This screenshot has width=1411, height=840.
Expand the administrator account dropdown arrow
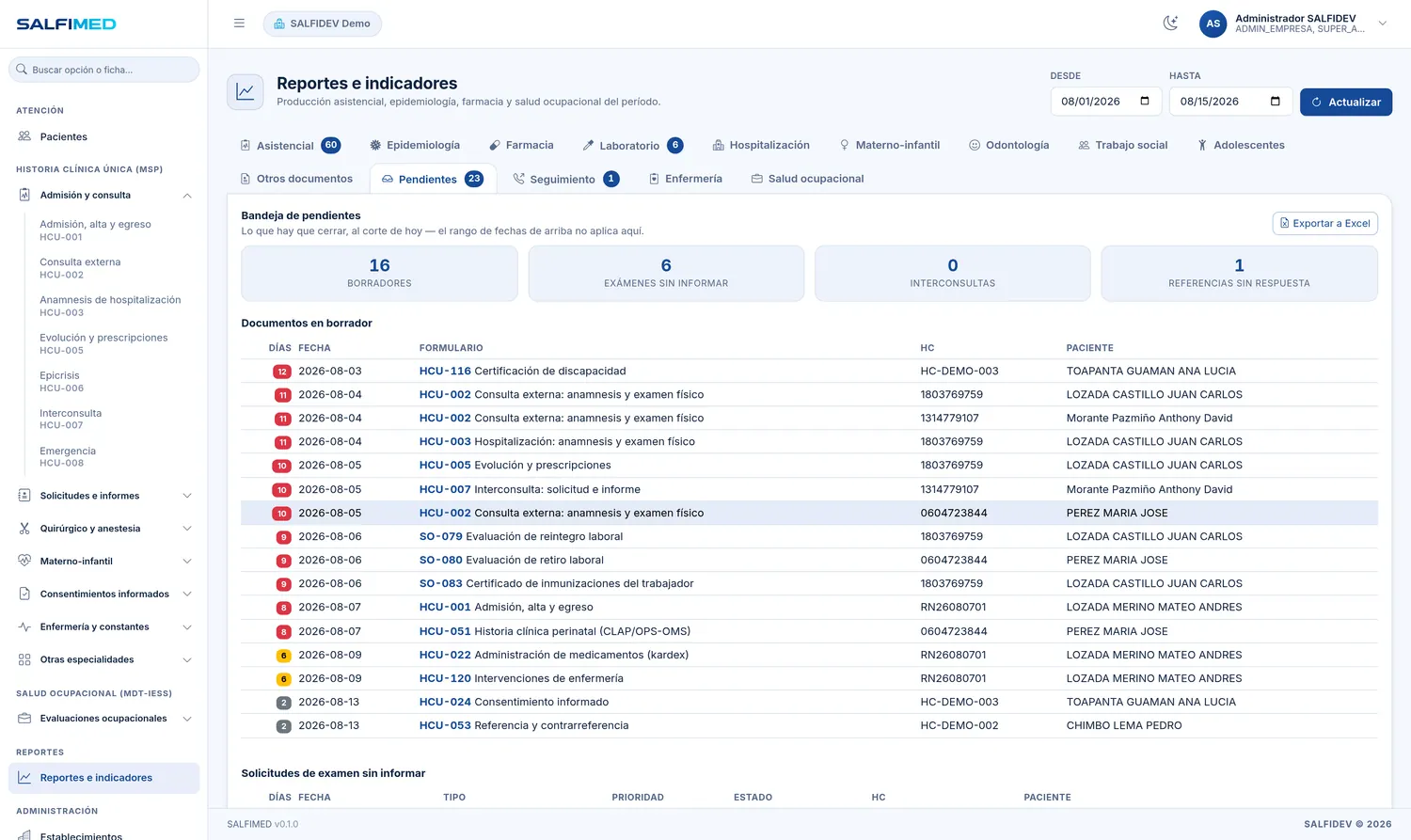tap(1382, 24)
